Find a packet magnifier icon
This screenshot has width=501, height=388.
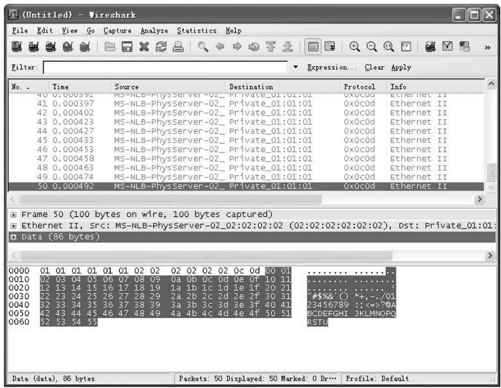click(x=203, y=47)
